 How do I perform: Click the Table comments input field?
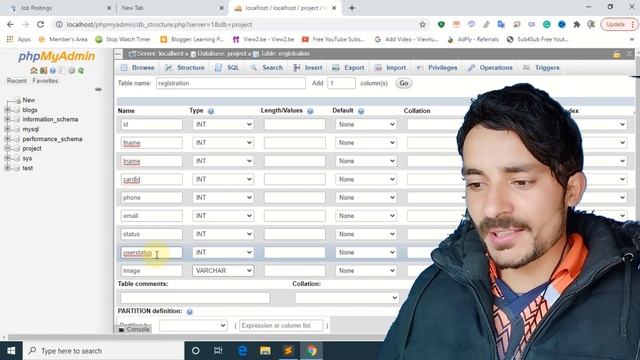(x=195, y=298)
